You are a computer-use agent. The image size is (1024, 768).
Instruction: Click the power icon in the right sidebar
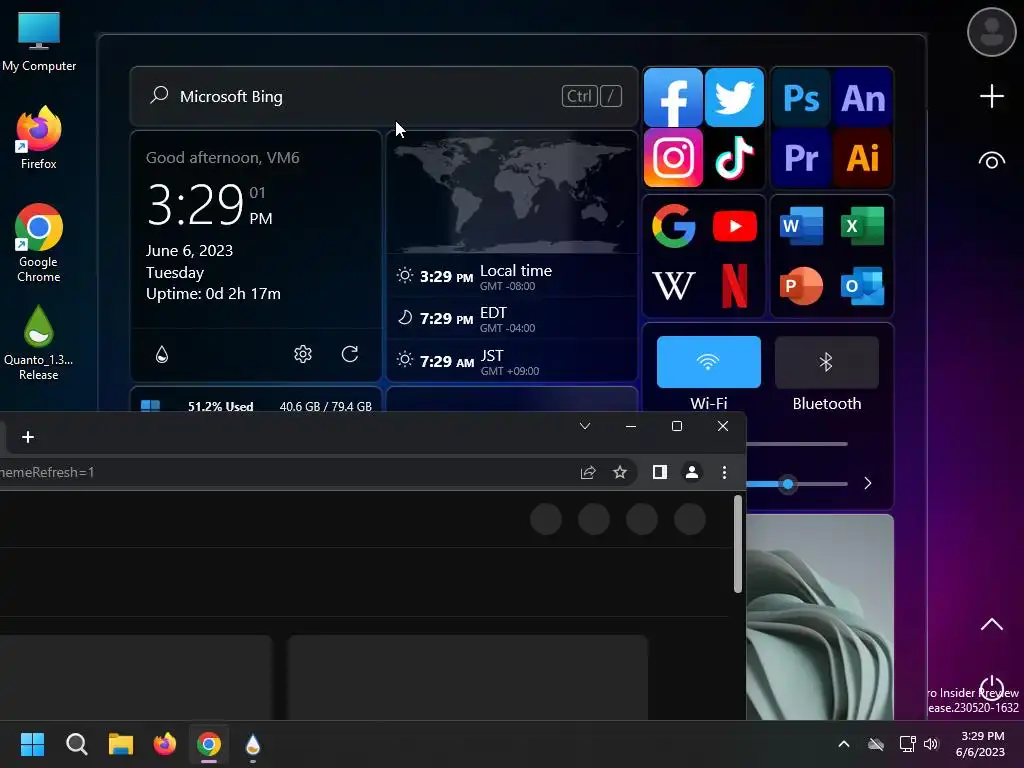pos(991,688)
